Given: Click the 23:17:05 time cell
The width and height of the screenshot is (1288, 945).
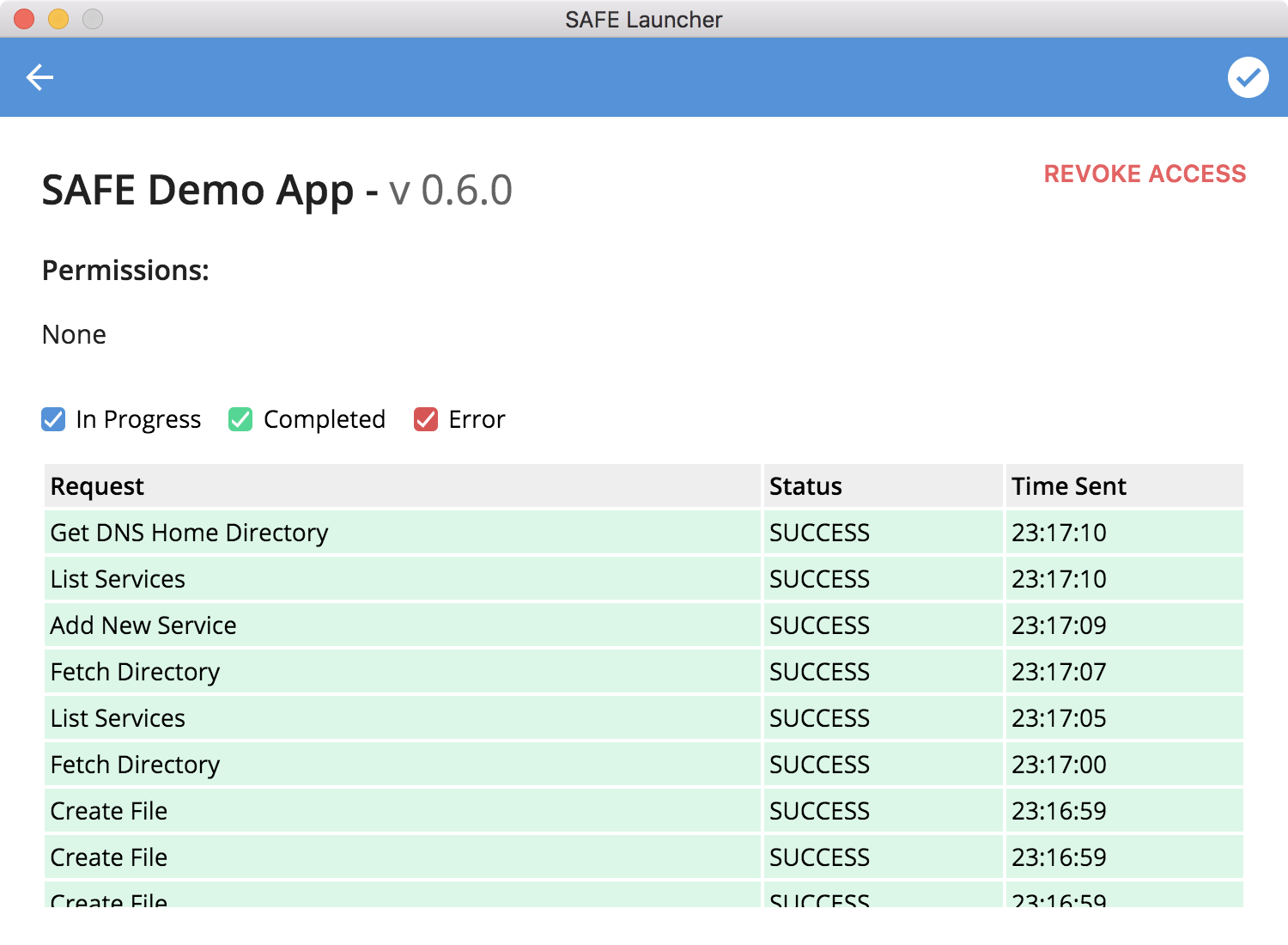Looking at the screenshot, I should (1124, 718).
